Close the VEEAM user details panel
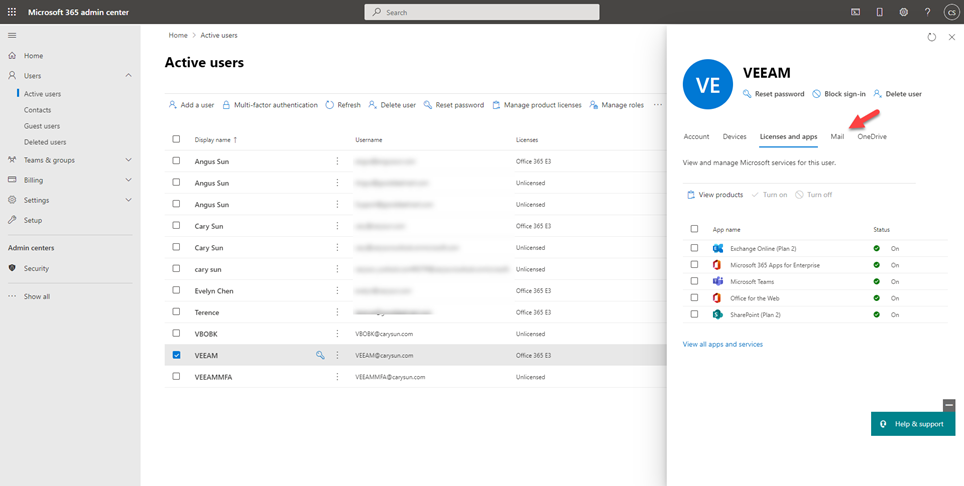 [952, 37]
